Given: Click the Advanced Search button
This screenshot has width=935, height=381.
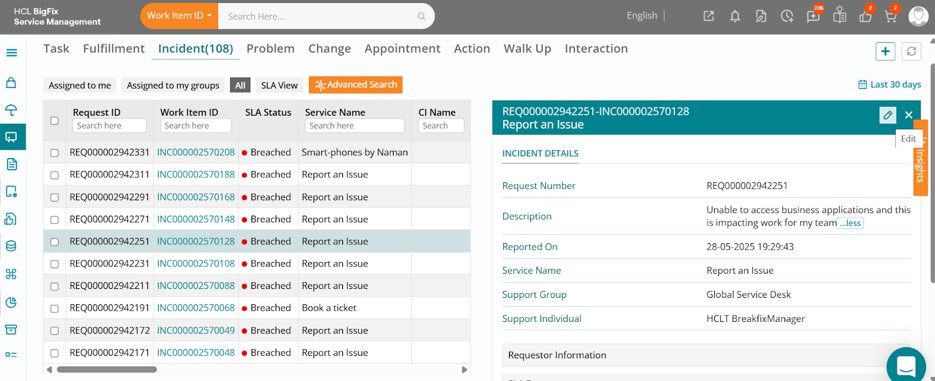Looking at the screenshot, I should tap(355, 85).
